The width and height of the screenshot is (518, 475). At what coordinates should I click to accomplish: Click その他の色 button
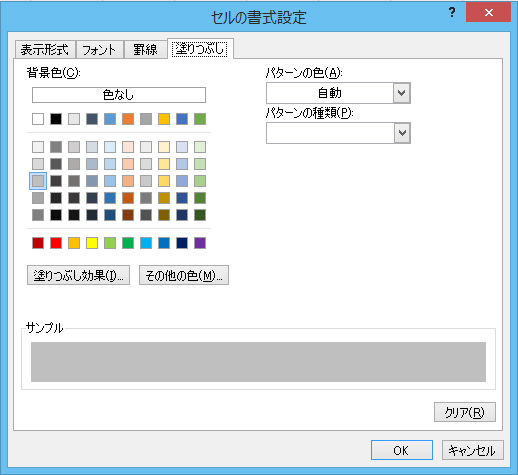tap(184, 275)
